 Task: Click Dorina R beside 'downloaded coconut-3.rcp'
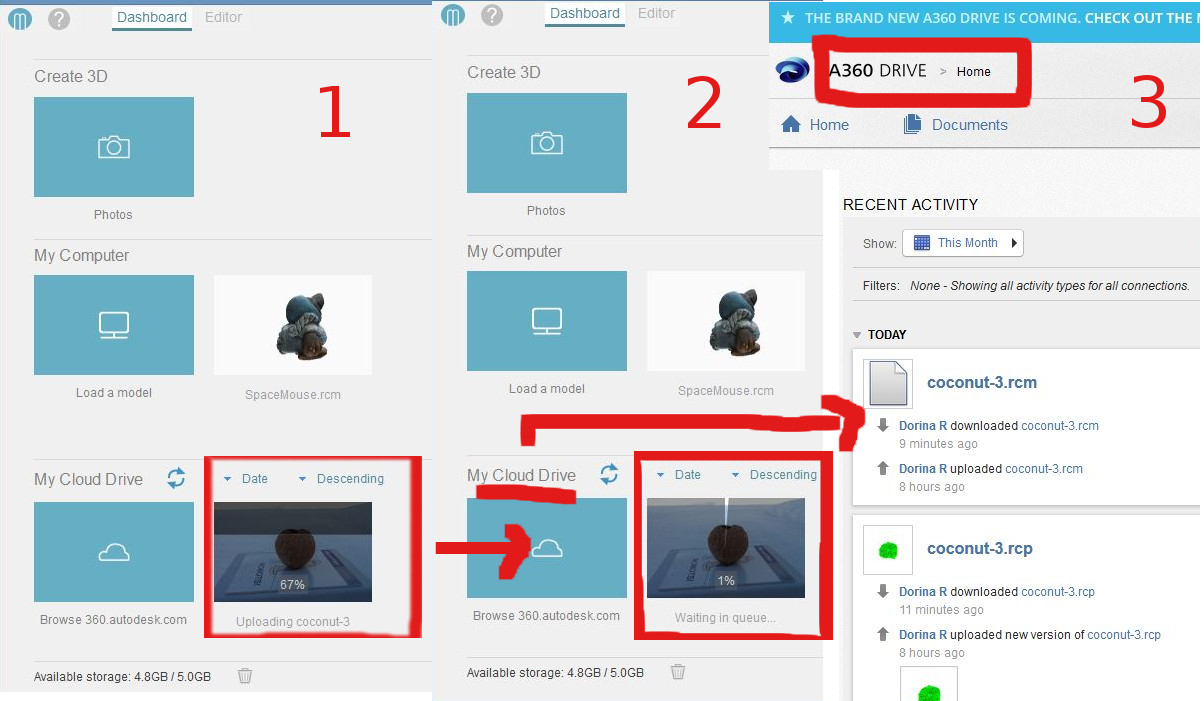click(923, 592)
